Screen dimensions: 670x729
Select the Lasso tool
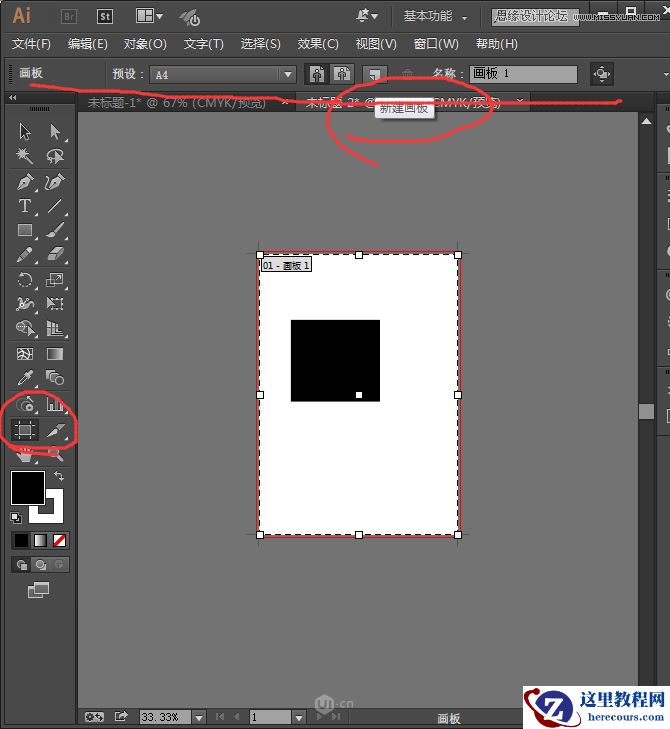(55, 156)
